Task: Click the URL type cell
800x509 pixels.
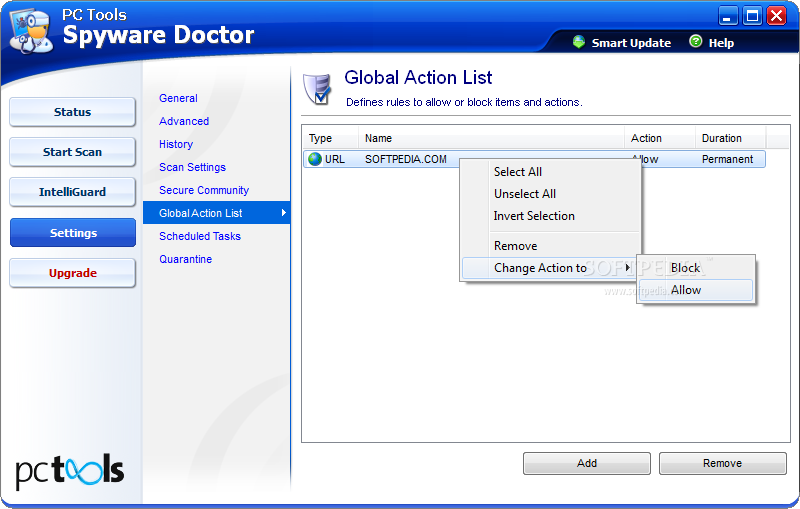Action: [335, 159]
